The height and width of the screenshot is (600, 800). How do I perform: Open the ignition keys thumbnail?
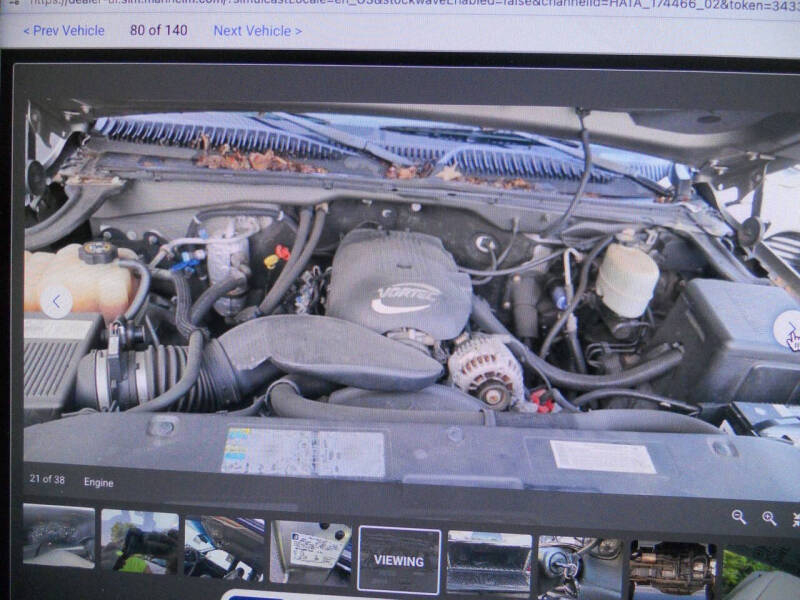(x=580, y=567)
